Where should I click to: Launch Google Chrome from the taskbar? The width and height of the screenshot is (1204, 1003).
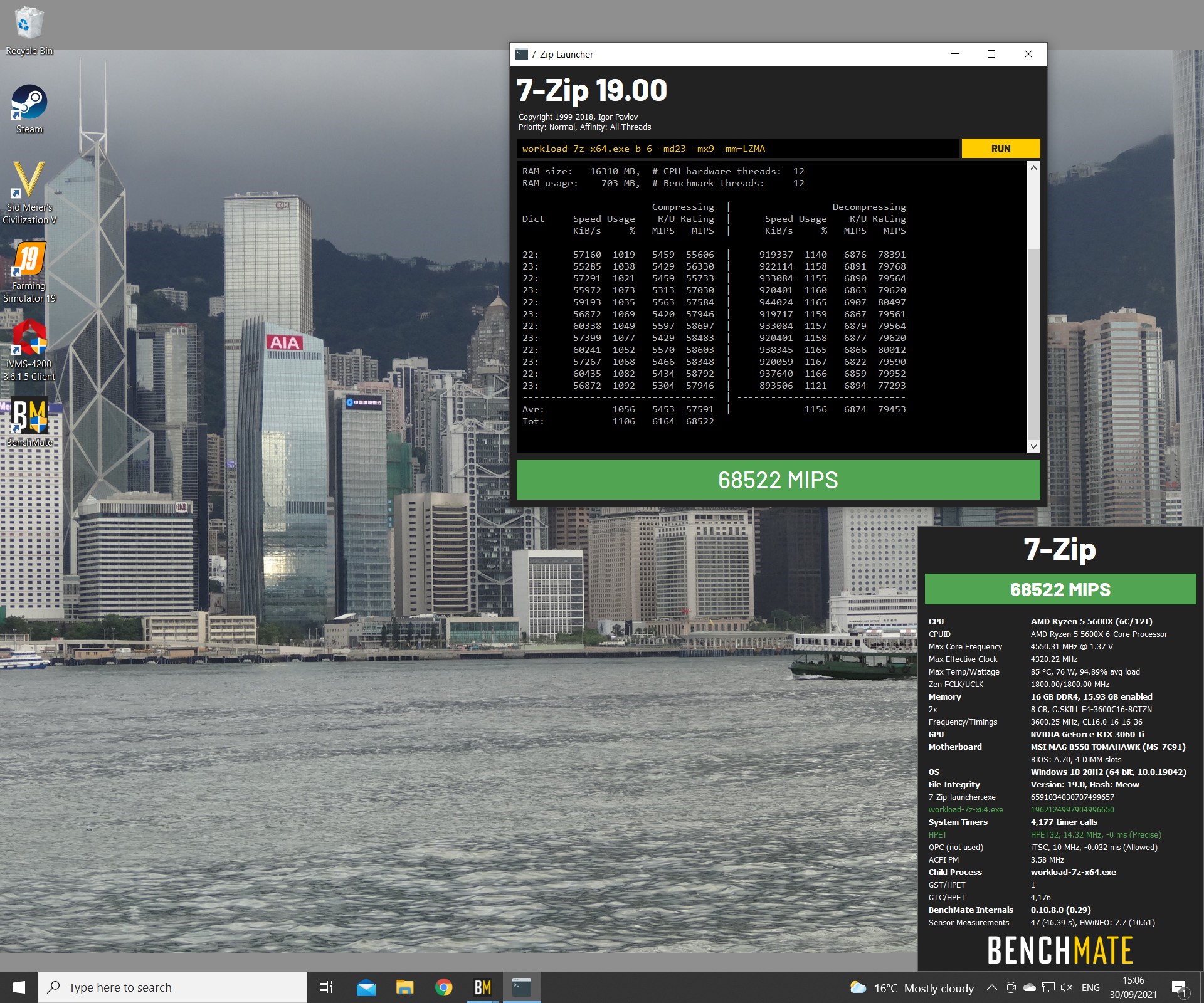point(443,987)
